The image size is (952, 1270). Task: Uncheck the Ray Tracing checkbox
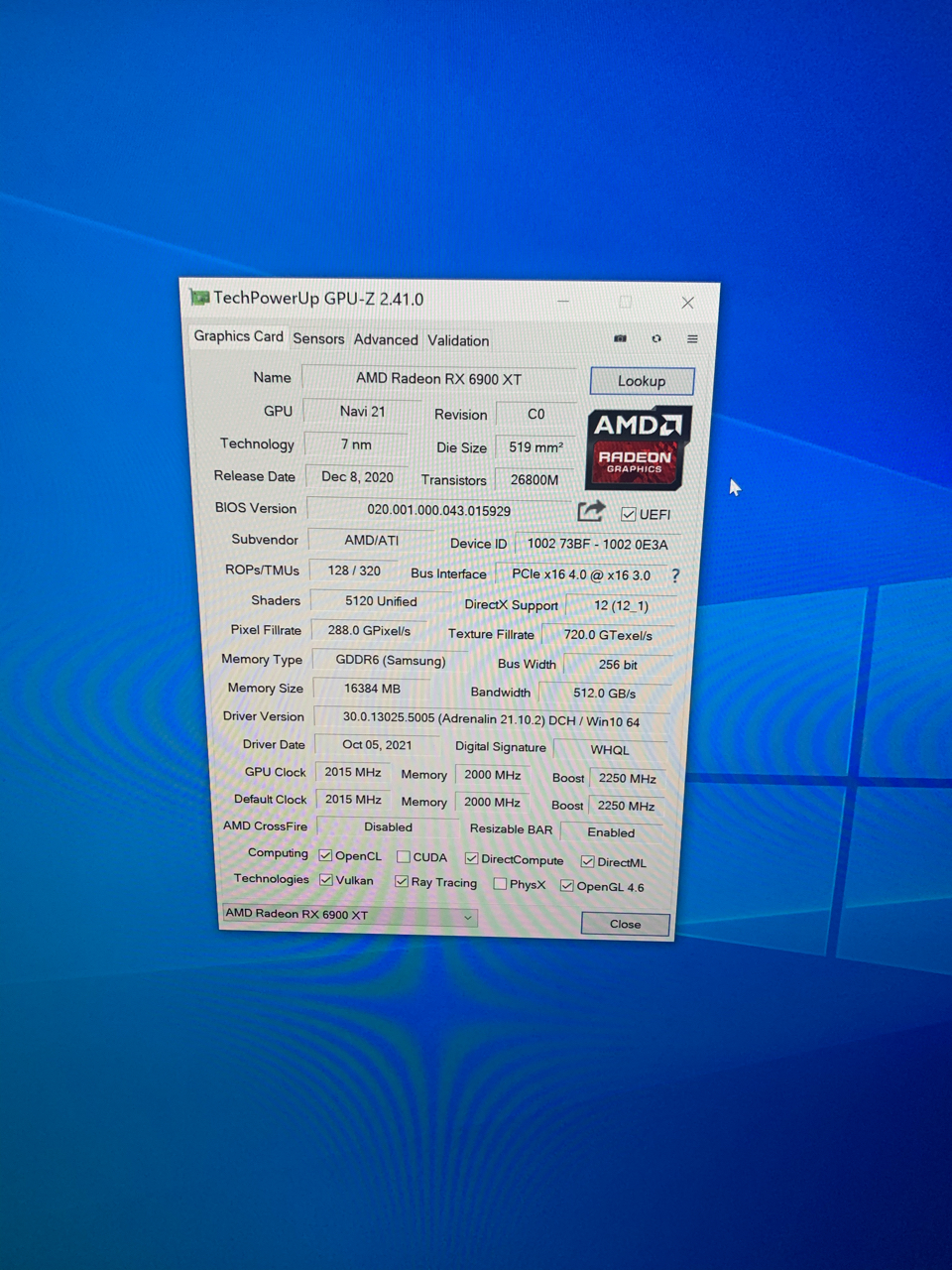point(402,881)
